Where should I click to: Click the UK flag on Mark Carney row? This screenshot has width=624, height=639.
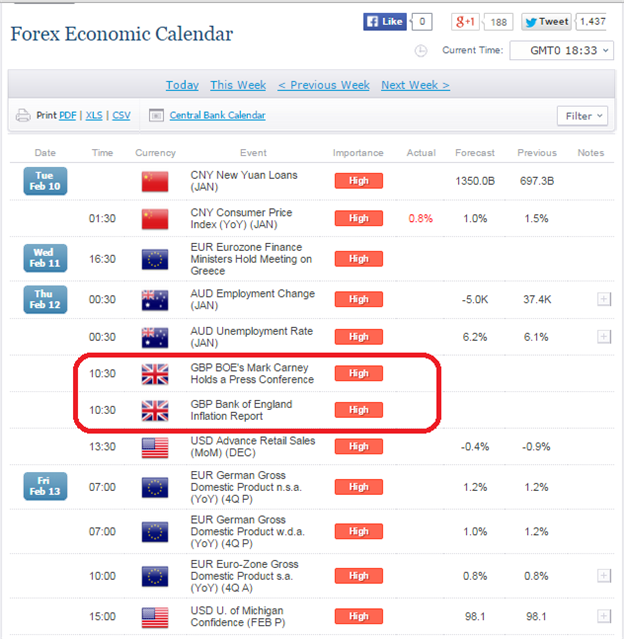(x=155, y=373)
